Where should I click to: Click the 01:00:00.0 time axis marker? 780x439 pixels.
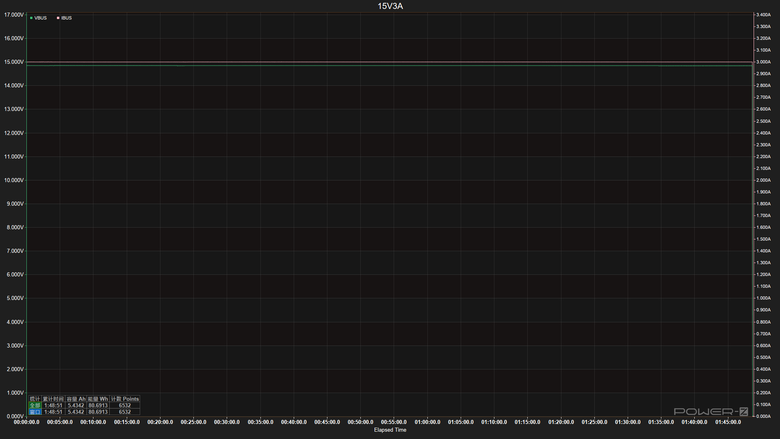[427, 422]
